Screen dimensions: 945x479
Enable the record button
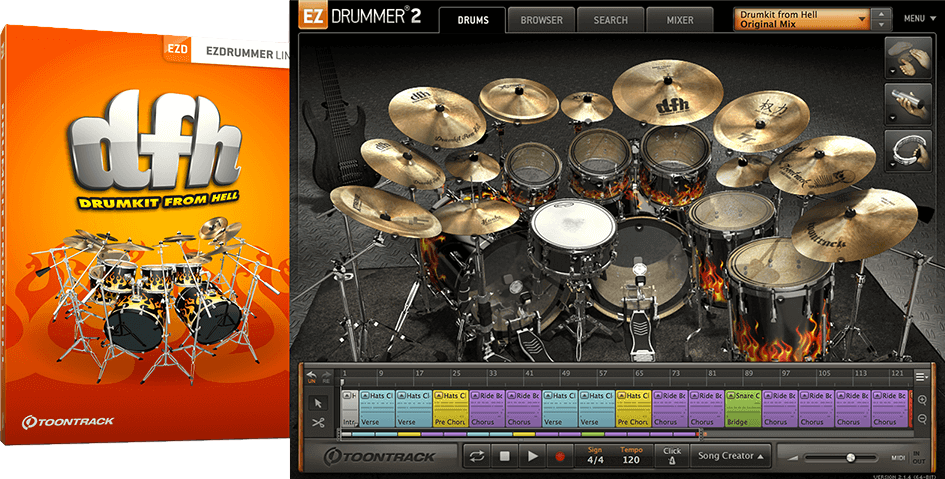560,456
